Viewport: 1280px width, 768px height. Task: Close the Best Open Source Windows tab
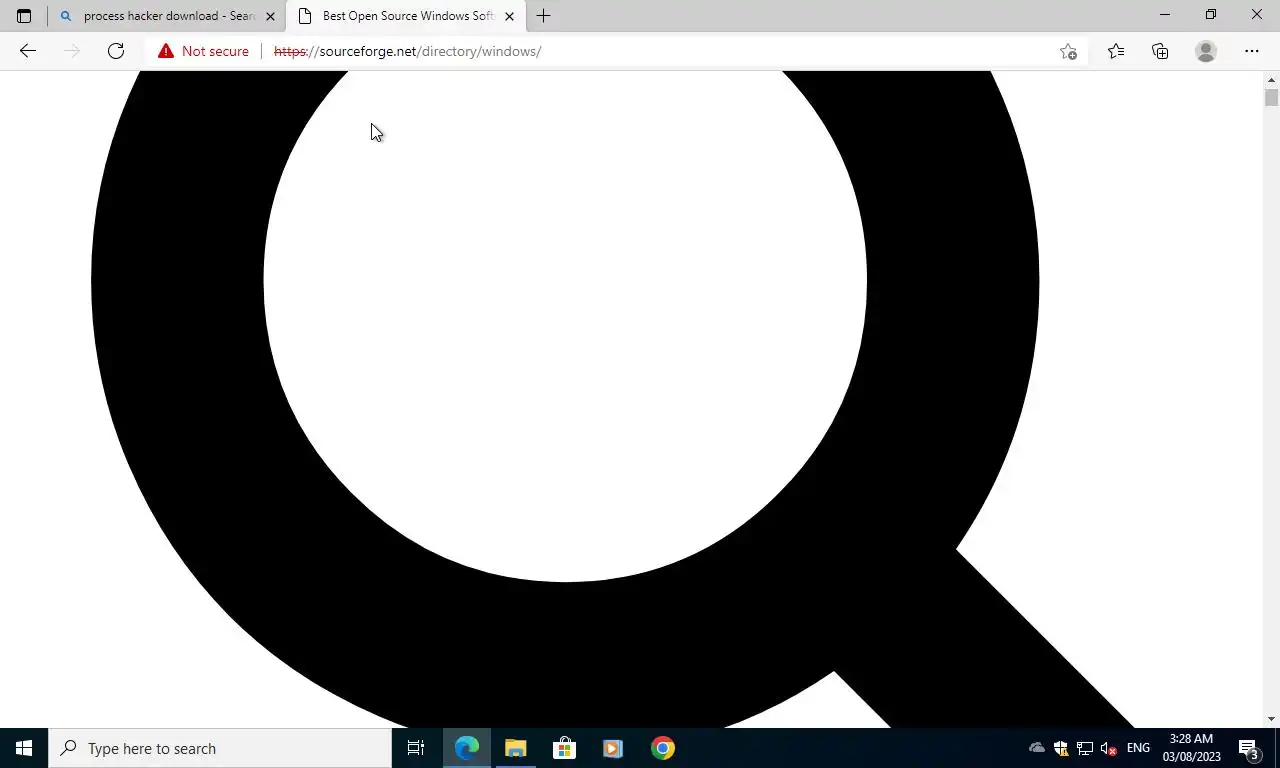click(x=509, y=16)
